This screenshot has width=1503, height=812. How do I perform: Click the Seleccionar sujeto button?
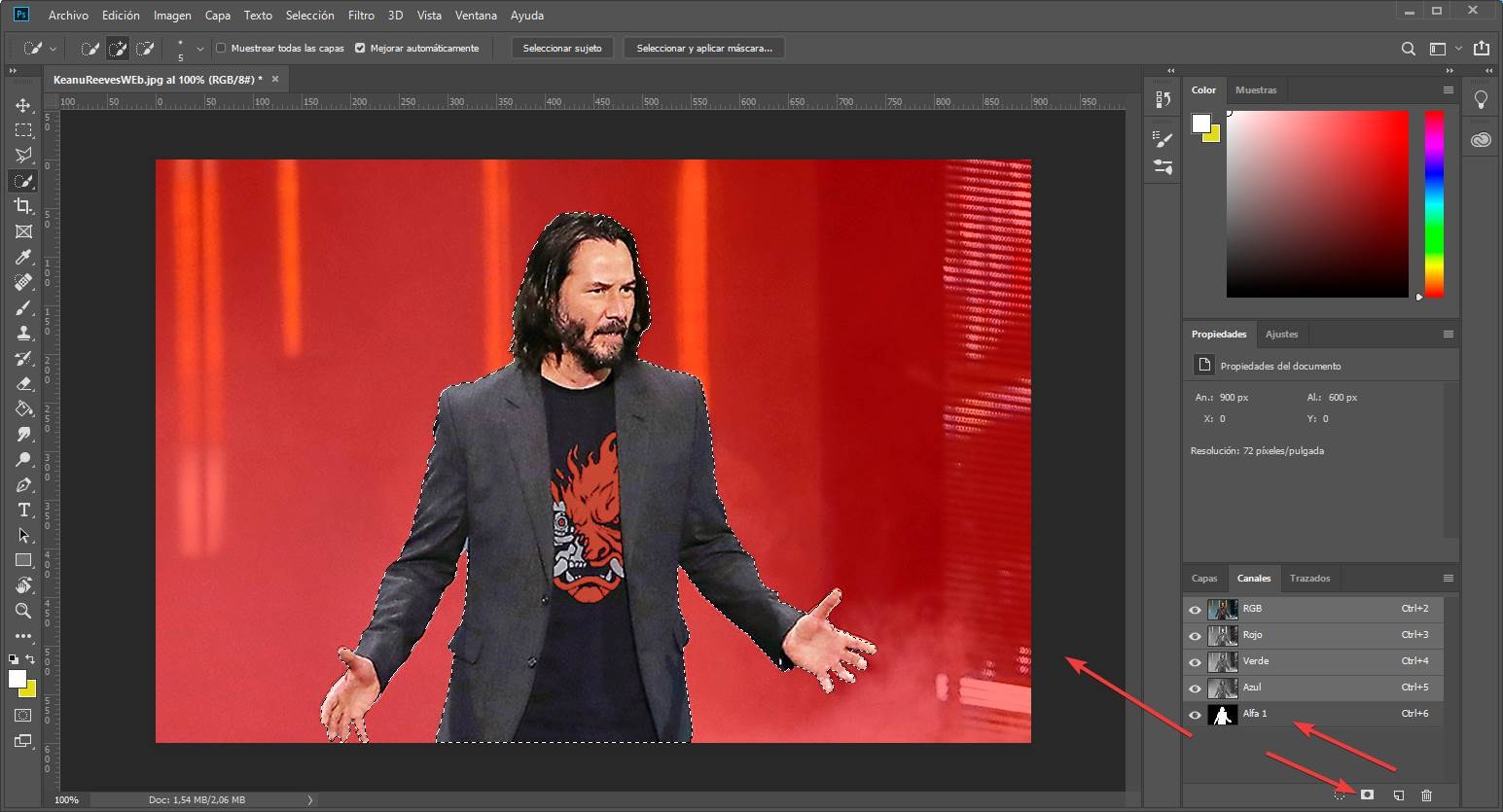point(561,48)
